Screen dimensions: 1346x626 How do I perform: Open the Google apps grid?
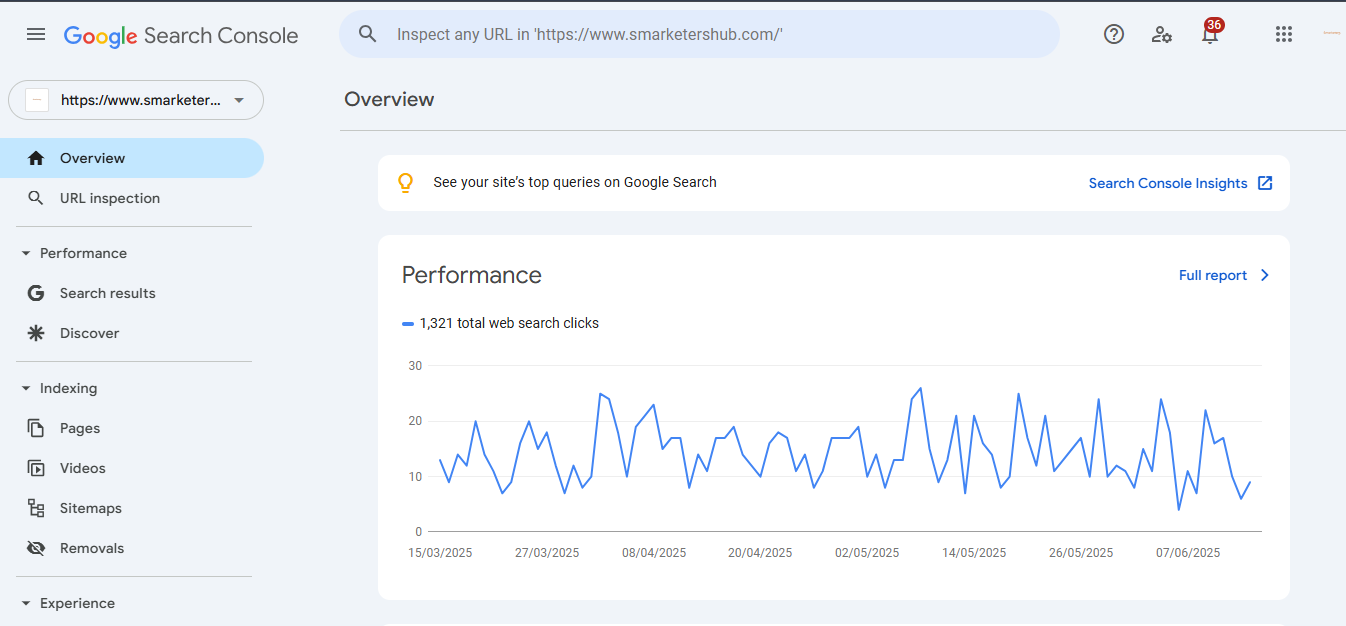[1284, 34]
